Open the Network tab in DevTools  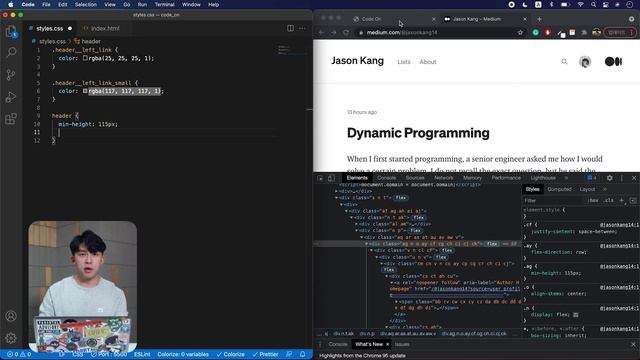point(444,178)
